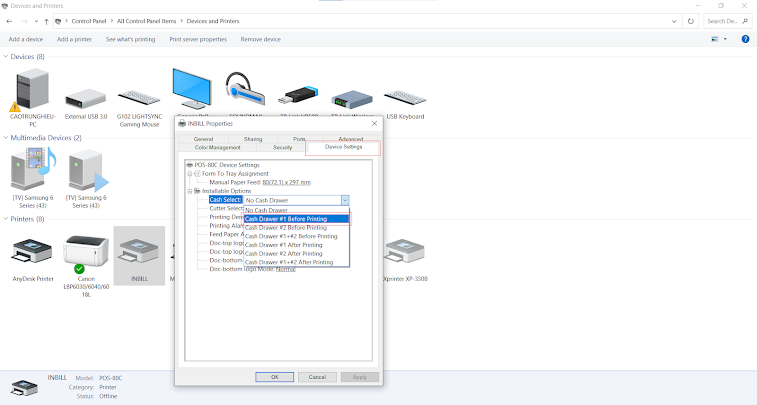Go back using the navigation back arrow
This screenshot has width=757, height=405.
click(x=9, y=21)
